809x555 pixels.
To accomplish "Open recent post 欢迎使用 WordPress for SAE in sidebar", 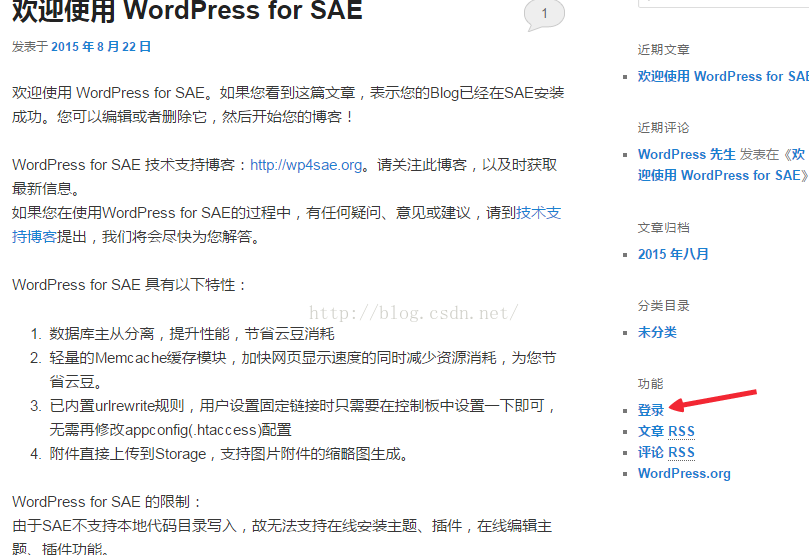I will pos(723,76).
